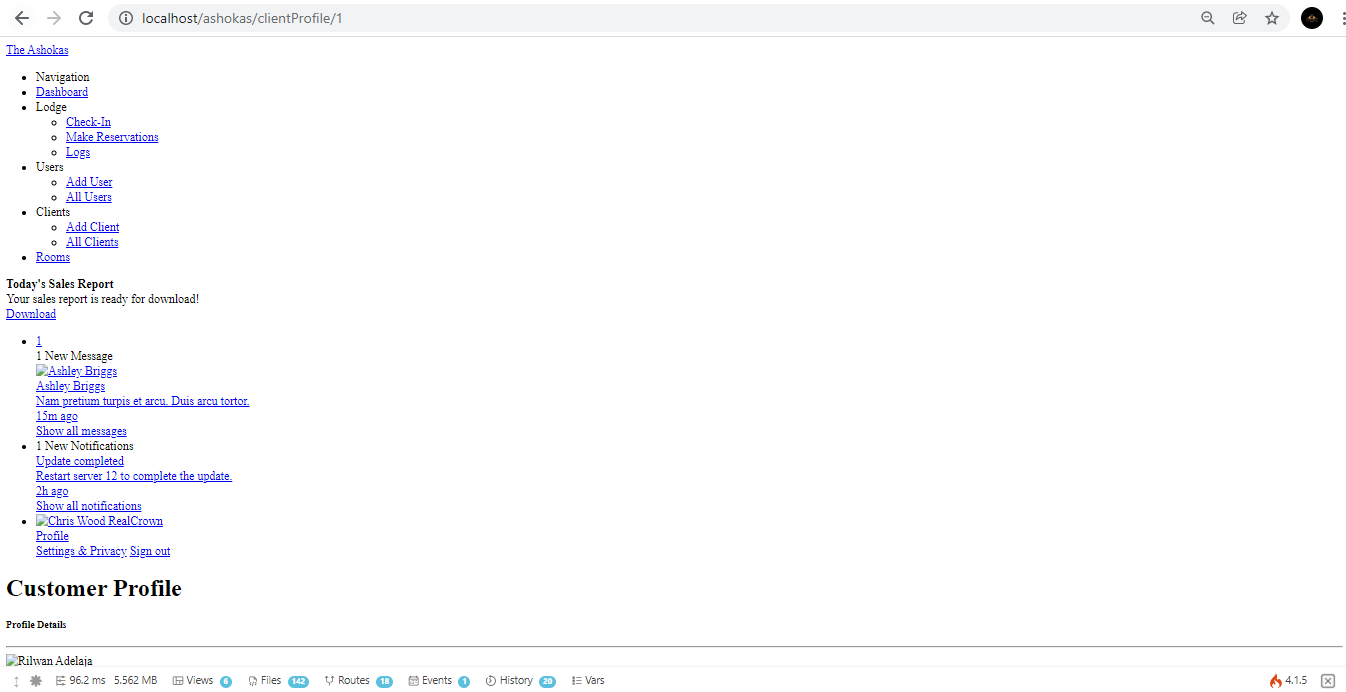Go forward using browser forward arrow

(54, 18)
